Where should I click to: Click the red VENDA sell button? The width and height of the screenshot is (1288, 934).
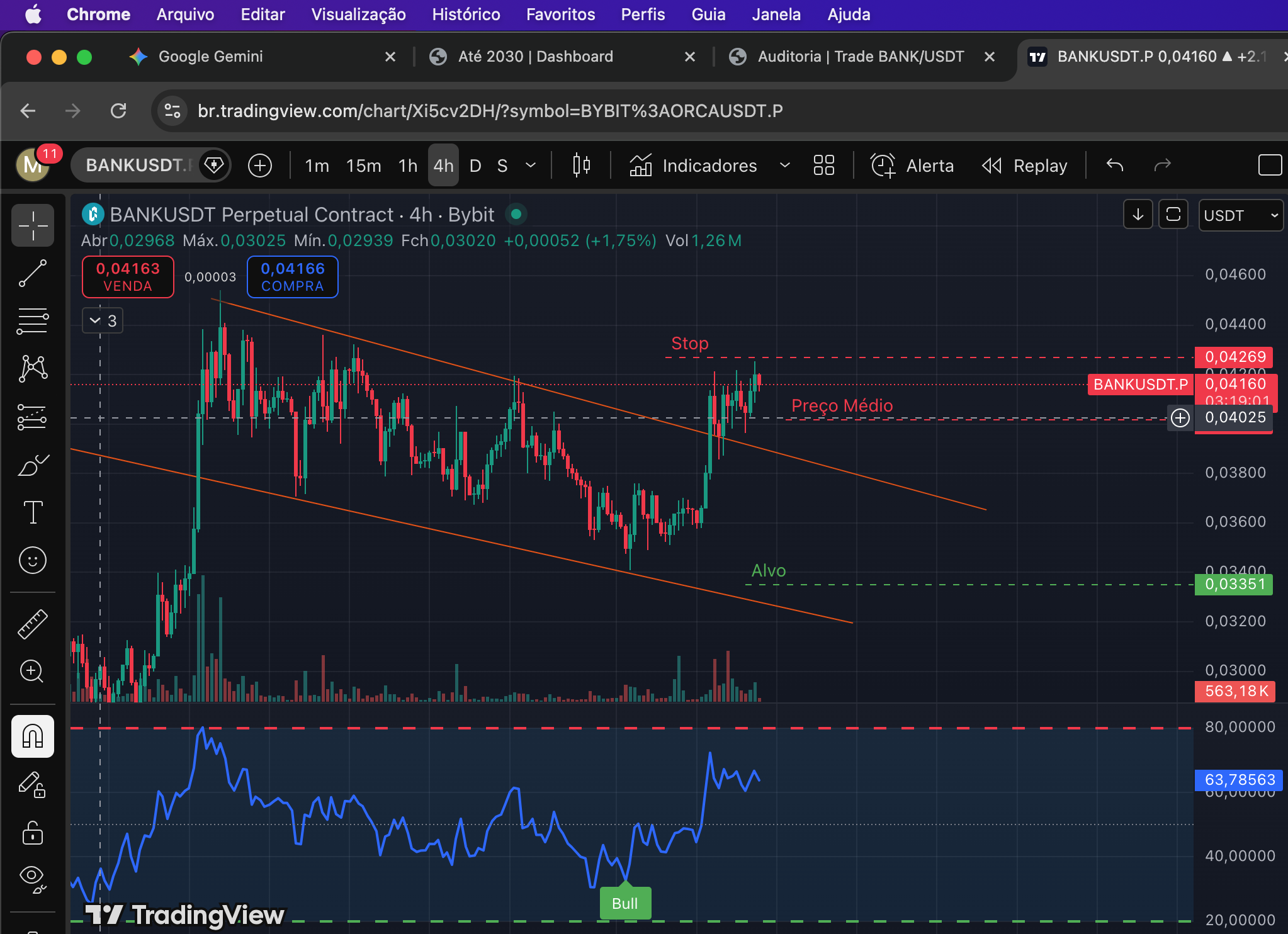click(128, 277)
